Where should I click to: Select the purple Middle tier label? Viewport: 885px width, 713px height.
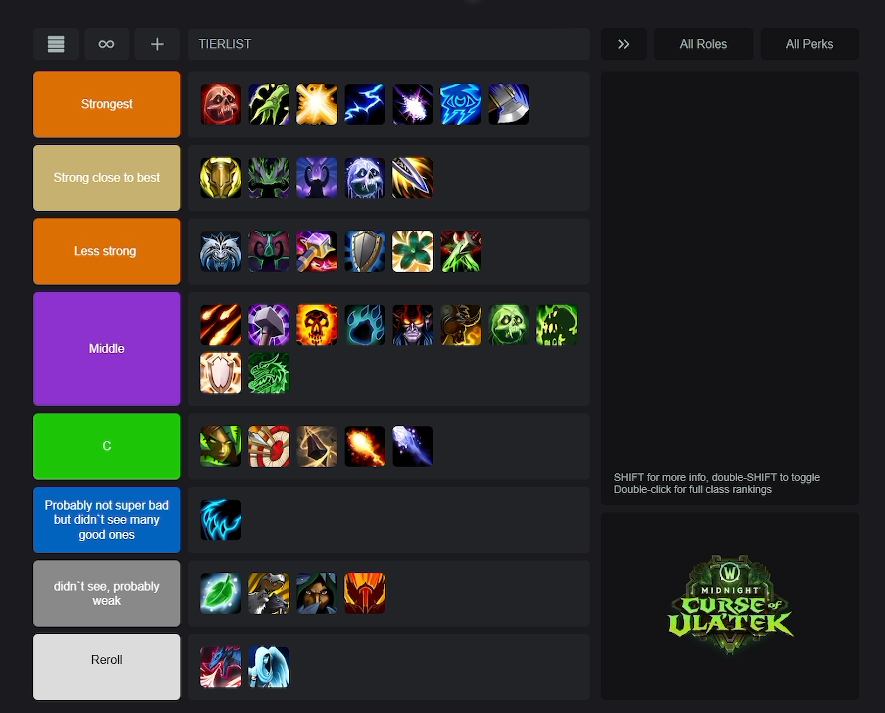[107, 349]
